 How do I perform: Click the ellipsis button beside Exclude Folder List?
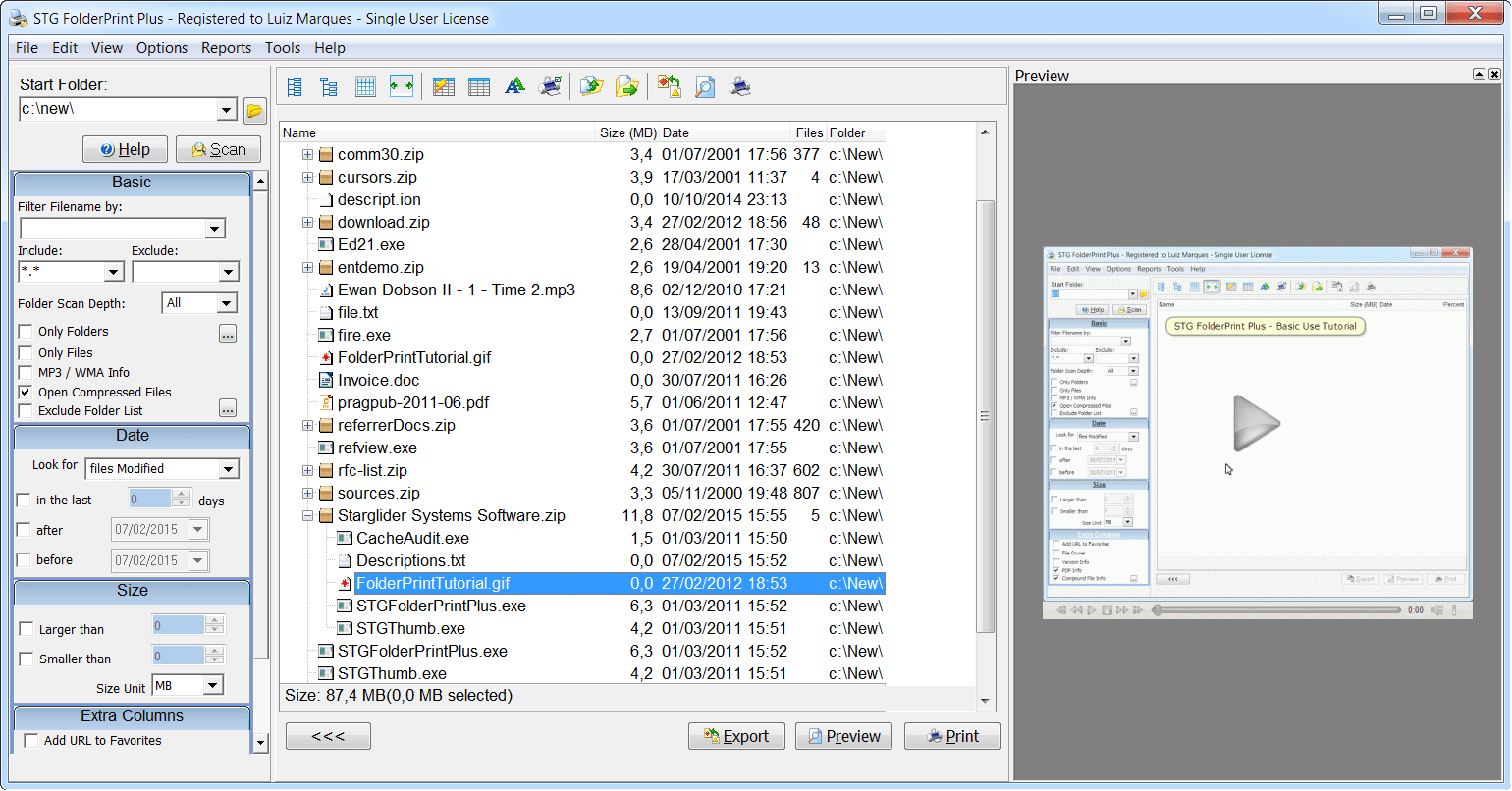point(228,408)
